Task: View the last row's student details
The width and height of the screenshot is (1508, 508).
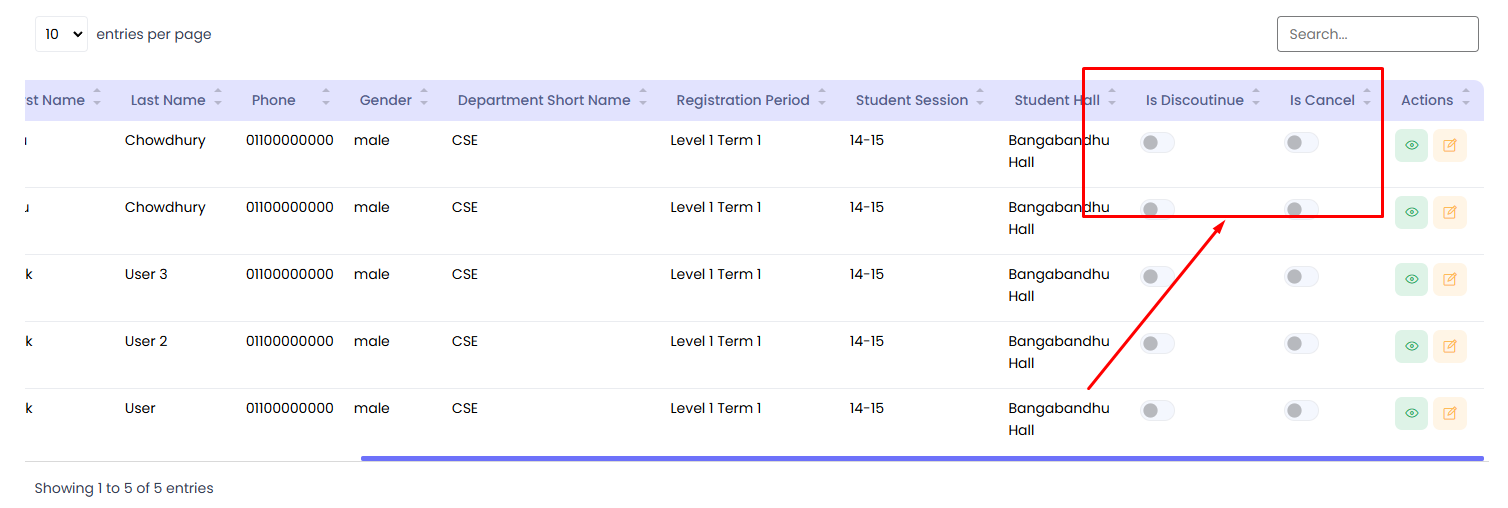Action: pyautogui.click(x=1411, y=413)
